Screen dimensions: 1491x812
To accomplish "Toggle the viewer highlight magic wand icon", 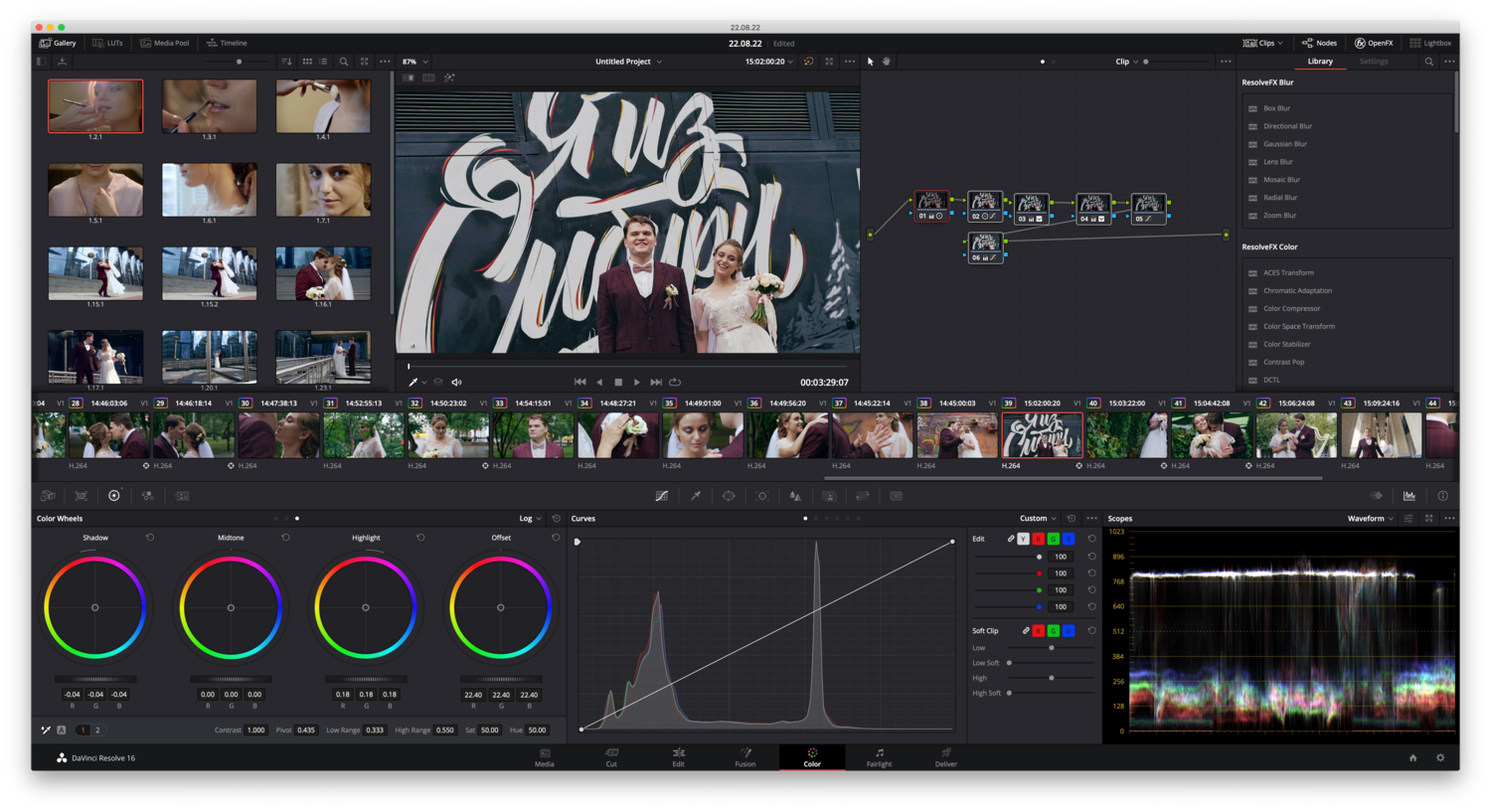I will pos(449,78).
